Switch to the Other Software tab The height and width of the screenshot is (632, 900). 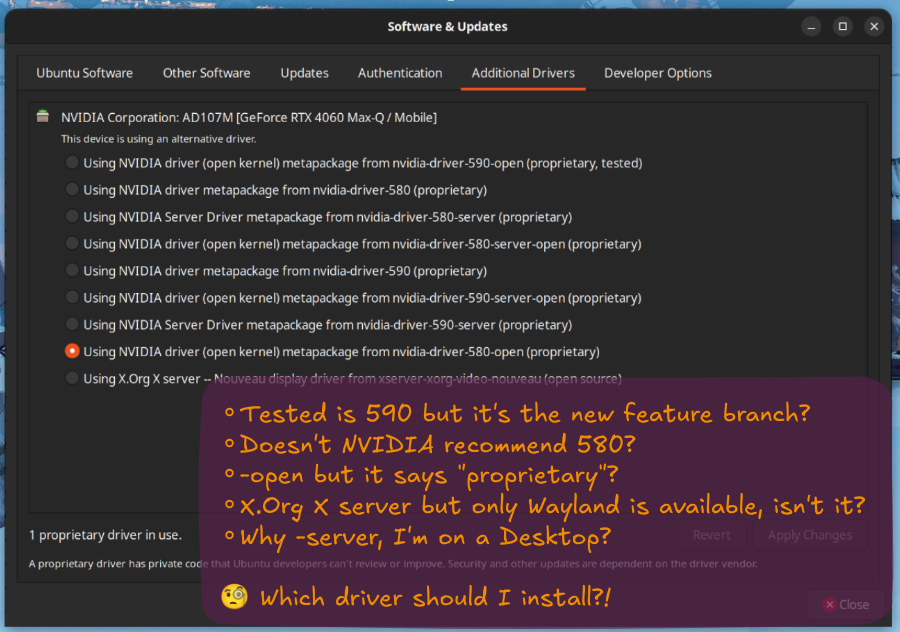206,73
